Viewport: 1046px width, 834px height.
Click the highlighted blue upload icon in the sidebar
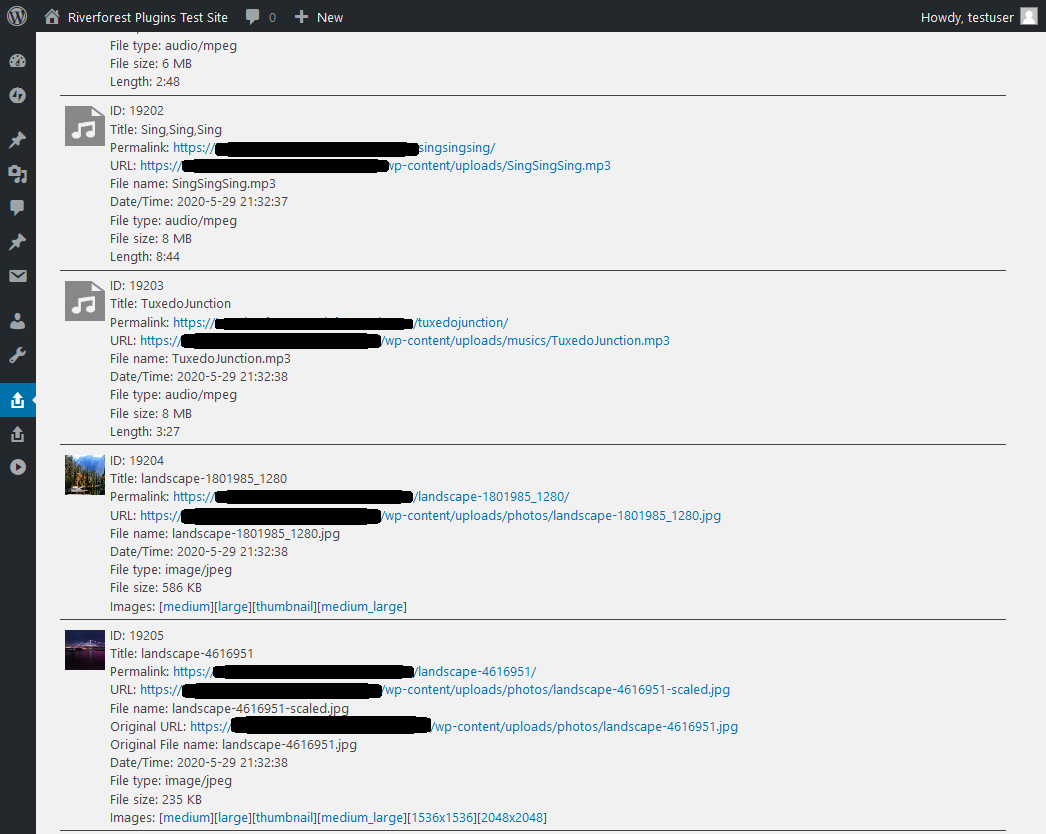pyautogui.click(x=17, y=400)
